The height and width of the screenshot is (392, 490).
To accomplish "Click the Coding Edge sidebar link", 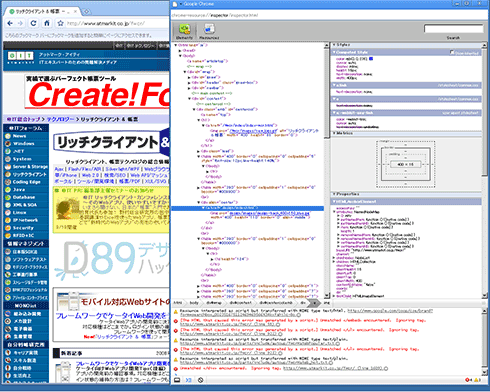I will tap(27, 182).
